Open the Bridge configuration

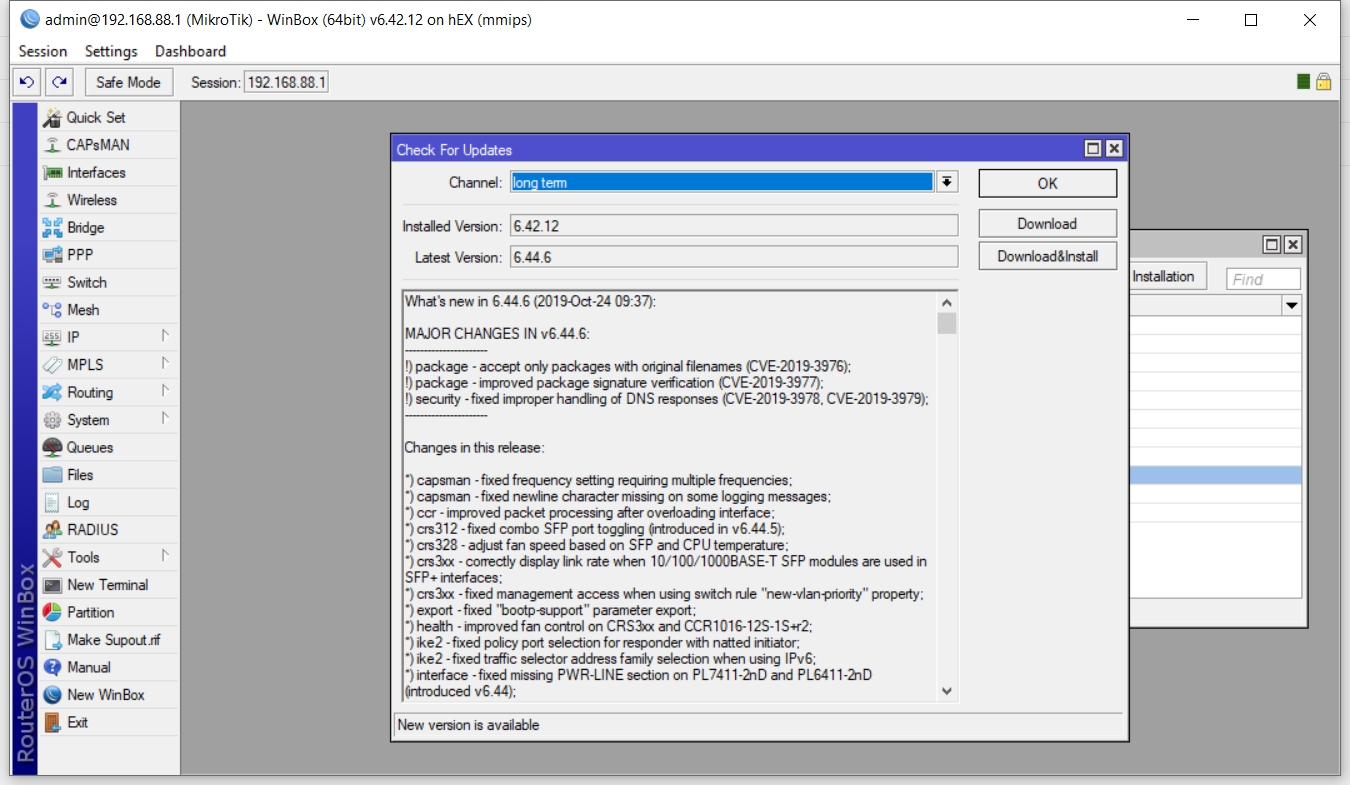click(x=108, y=227)
